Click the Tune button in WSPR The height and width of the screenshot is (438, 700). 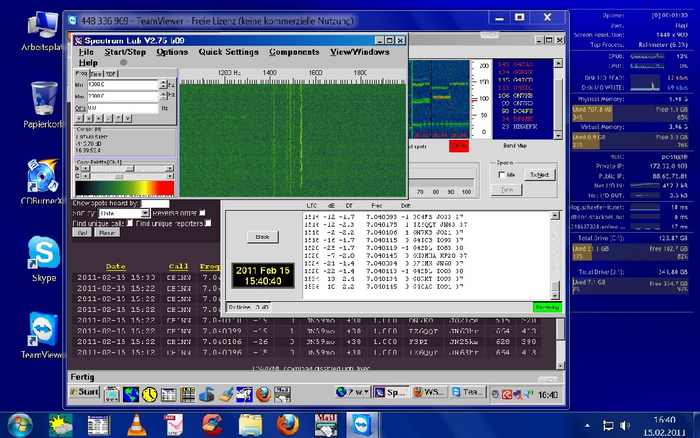tap(507, 190)
